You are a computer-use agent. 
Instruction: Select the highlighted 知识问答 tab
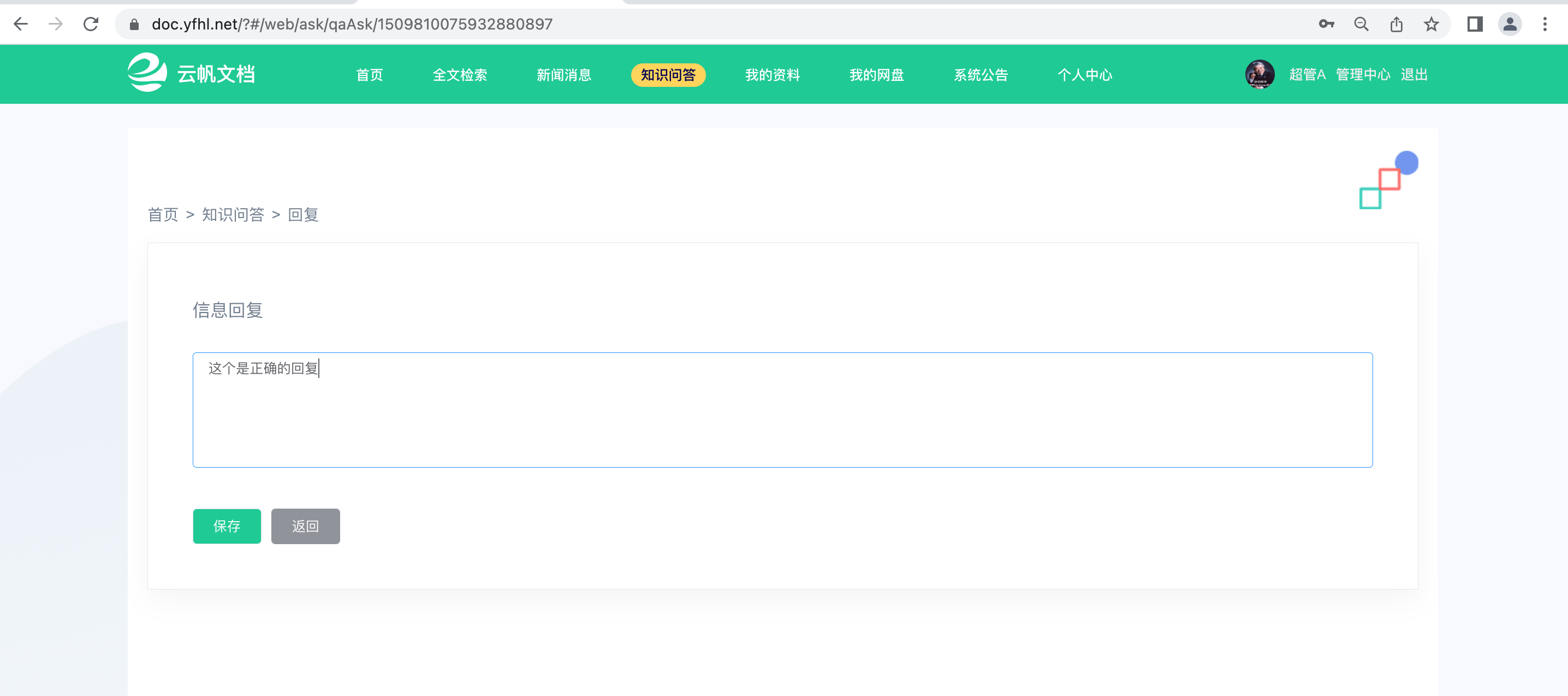pos(668,75)
